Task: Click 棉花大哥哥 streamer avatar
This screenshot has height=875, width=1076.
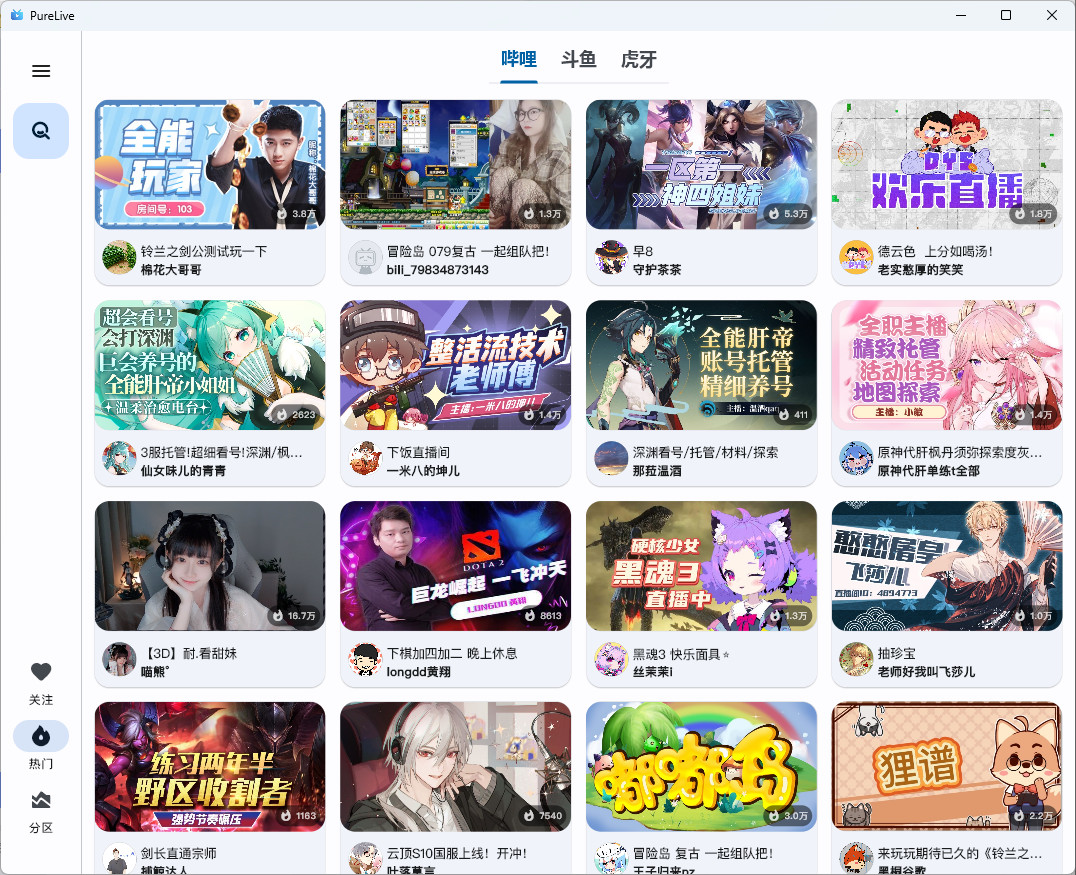Action: click(119, 257)
